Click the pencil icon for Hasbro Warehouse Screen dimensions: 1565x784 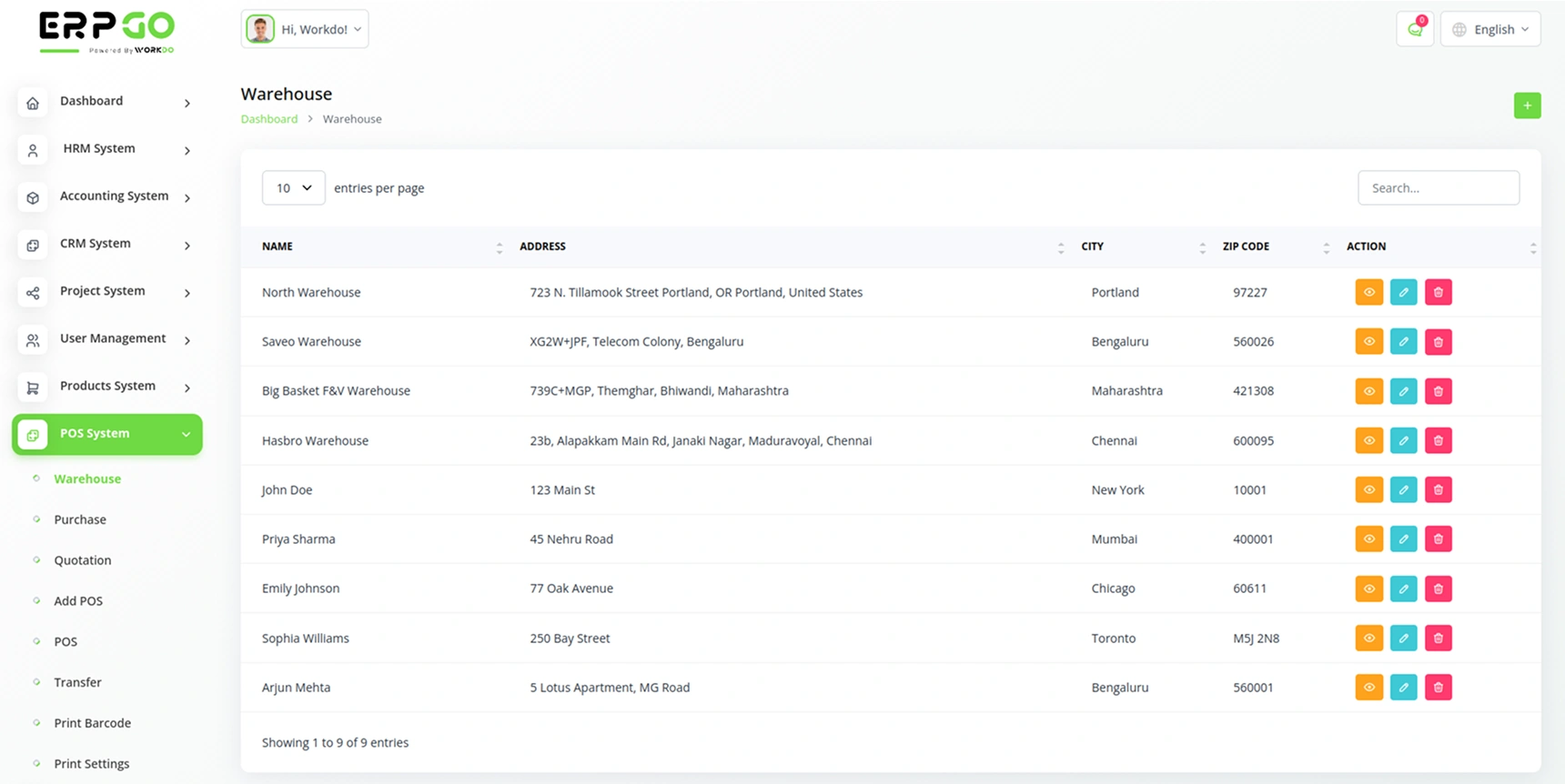(x=1403, y=440)
